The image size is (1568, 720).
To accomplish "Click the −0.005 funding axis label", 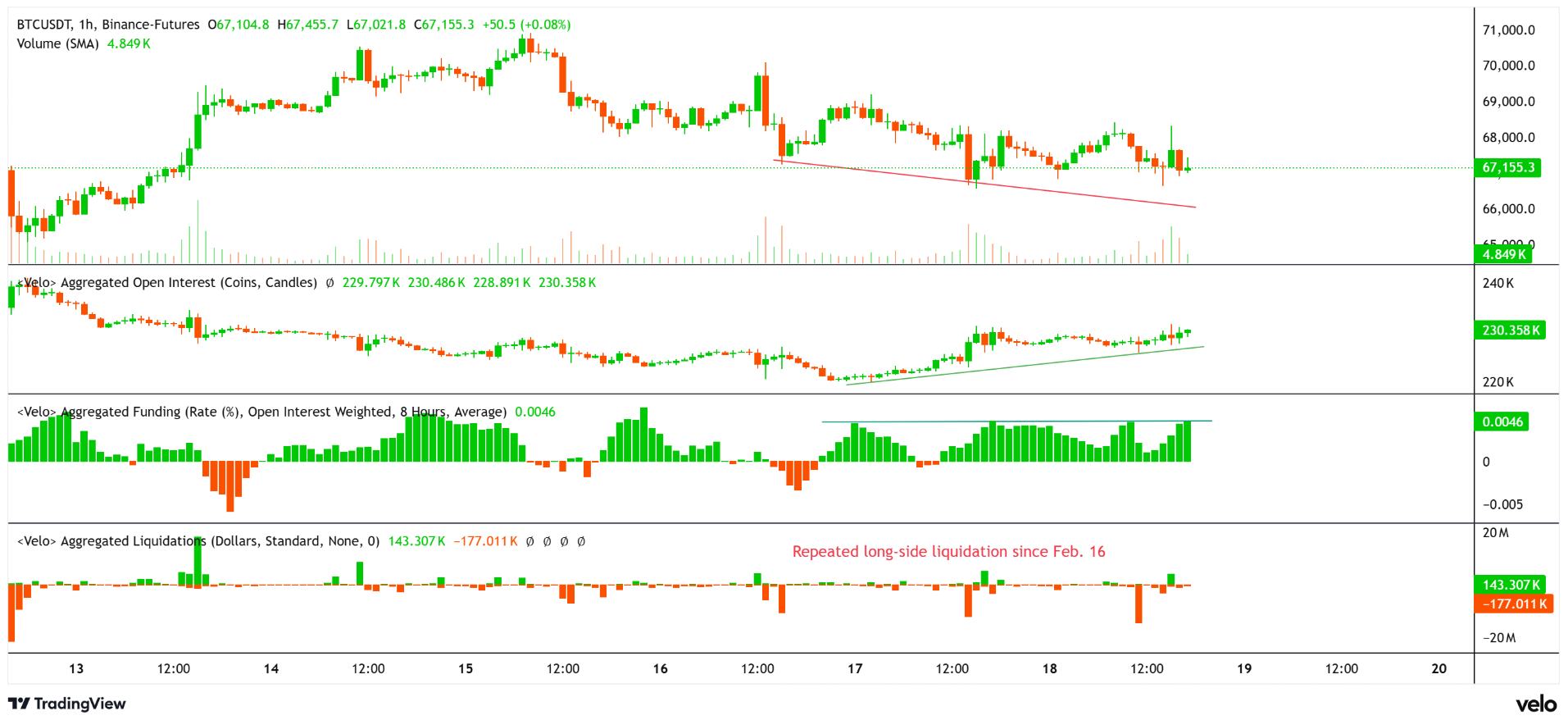I will [x=1502, y=505].
